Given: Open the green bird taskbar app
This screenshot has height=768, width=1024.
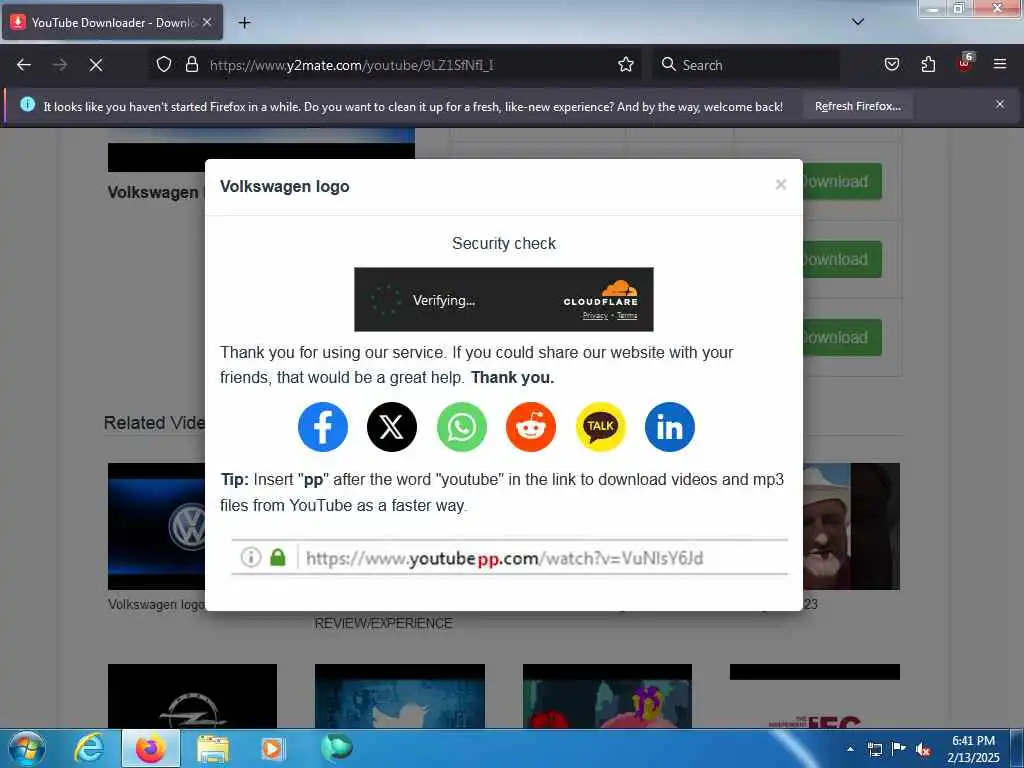Looking at the screenshot, I should point(336,747).
